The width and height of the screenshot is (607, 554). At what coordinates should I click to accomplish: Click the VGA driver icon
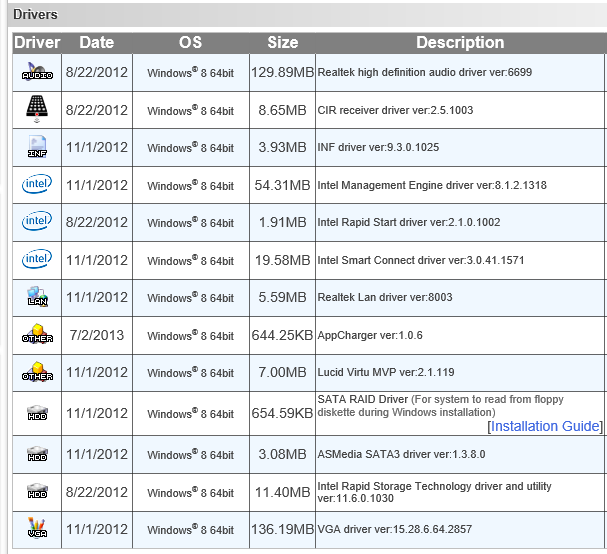pyautogui.click(x=37, y=528)
